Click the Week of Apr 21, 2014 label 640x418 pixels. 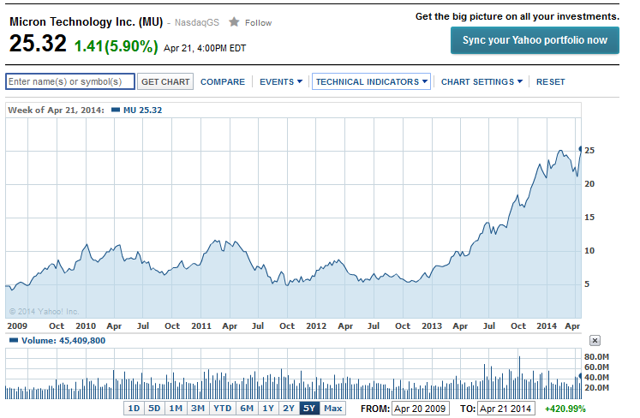56,110
